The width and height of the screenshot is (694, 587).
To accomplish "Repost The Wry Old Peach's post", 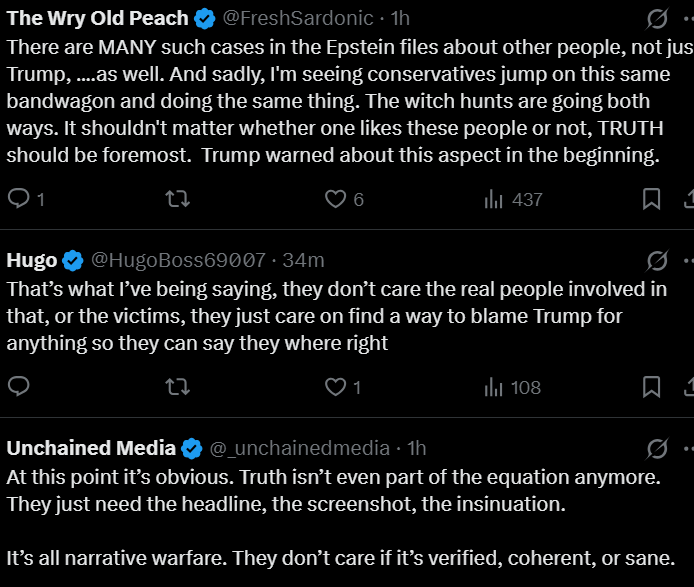I will pyautogui.click(x=177, y=199).
